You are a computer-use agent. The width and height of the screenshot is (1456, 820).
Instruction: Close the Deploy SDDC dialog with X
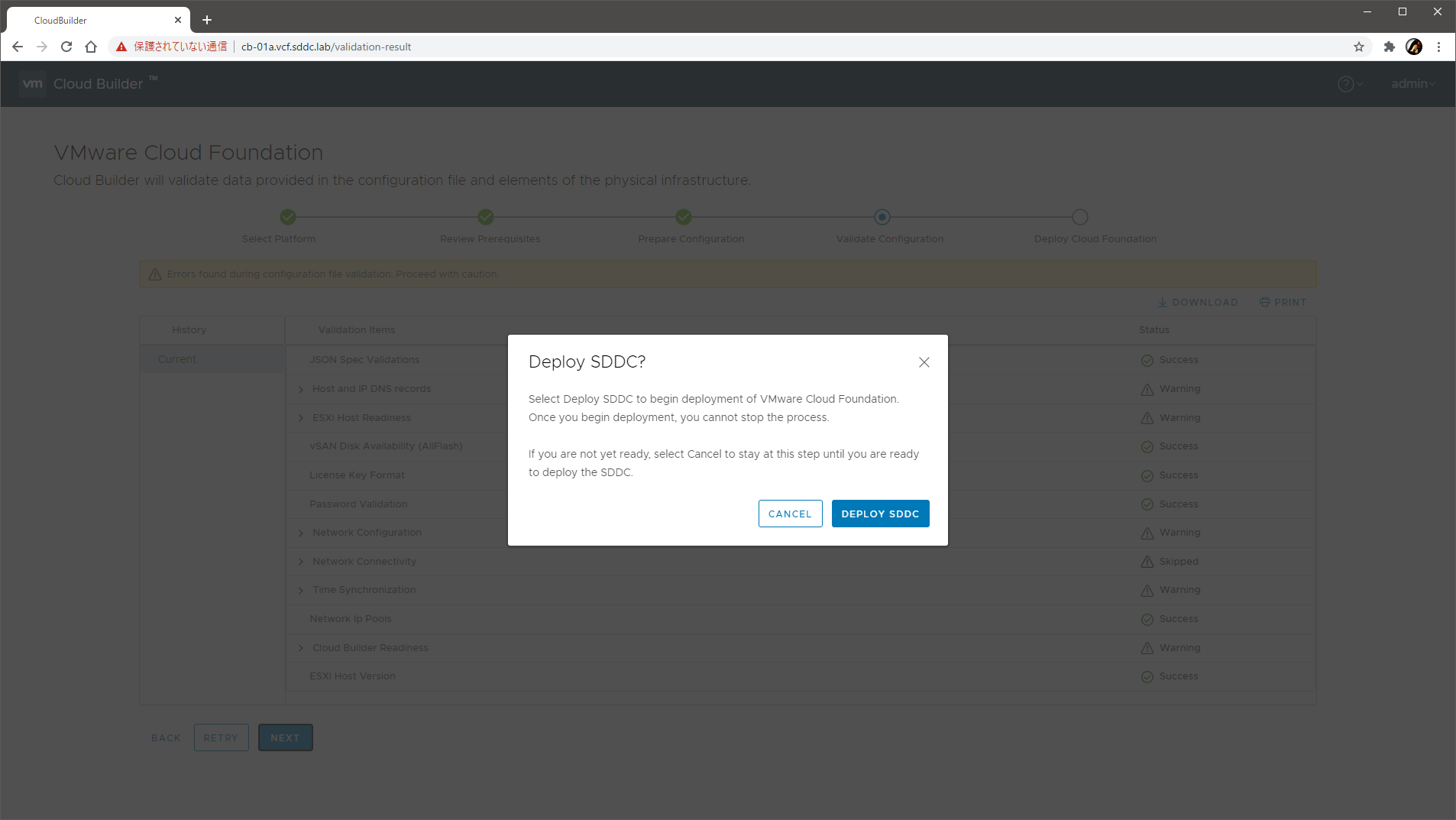[x=924, y=362]
